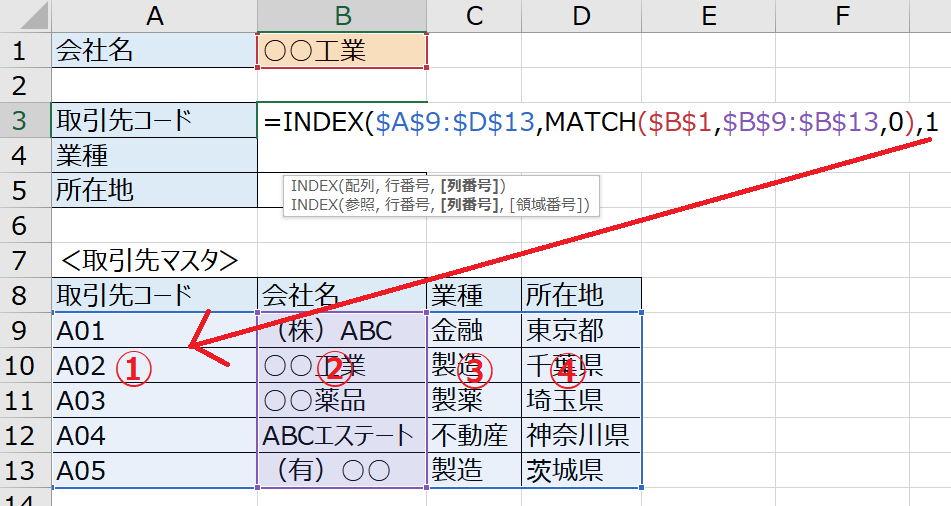Select row 1 header
951x506 pixels.
[x=25, y=50]
